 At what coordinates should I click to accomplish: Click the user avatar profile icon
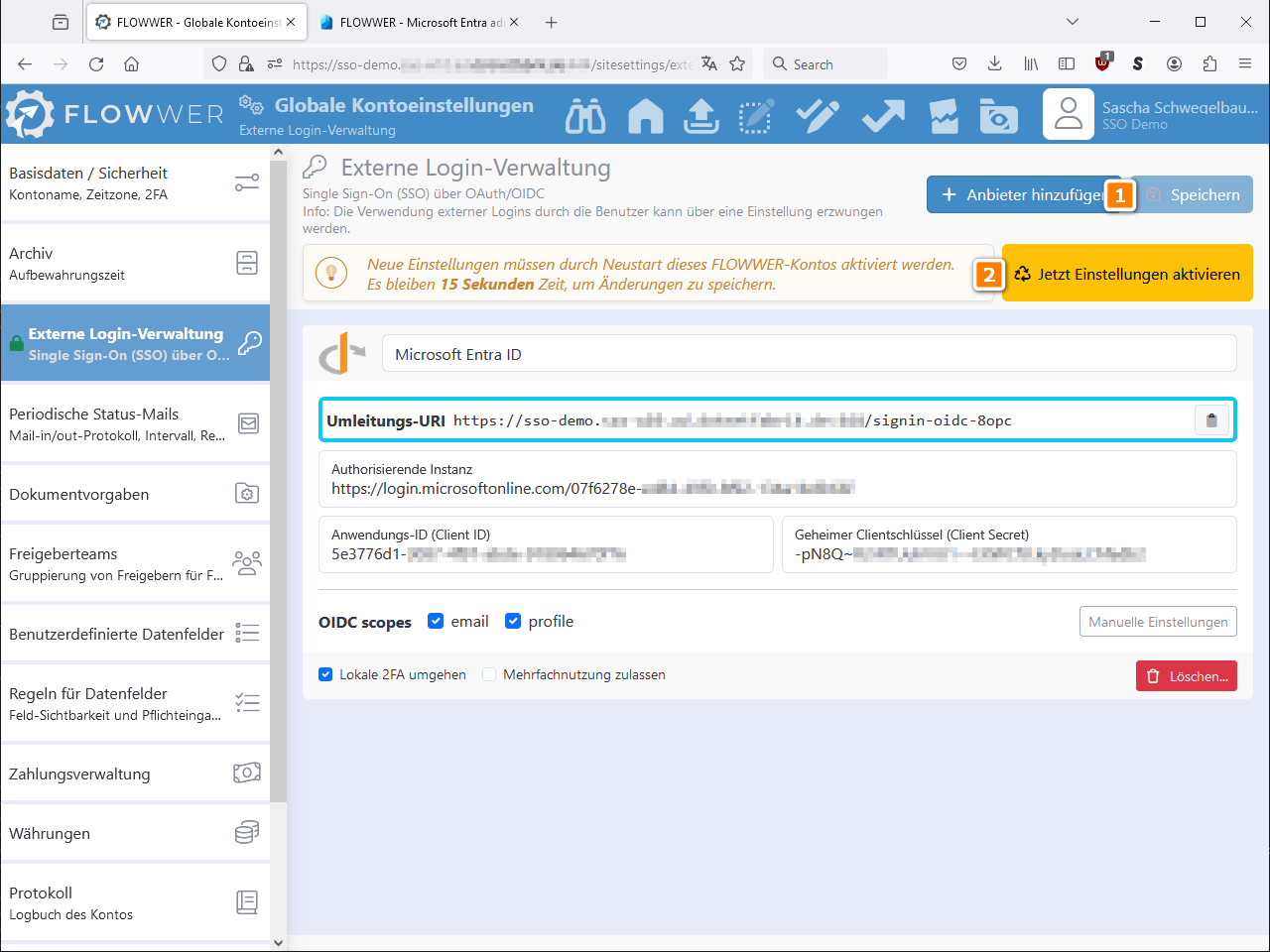tap(1069, 114)
